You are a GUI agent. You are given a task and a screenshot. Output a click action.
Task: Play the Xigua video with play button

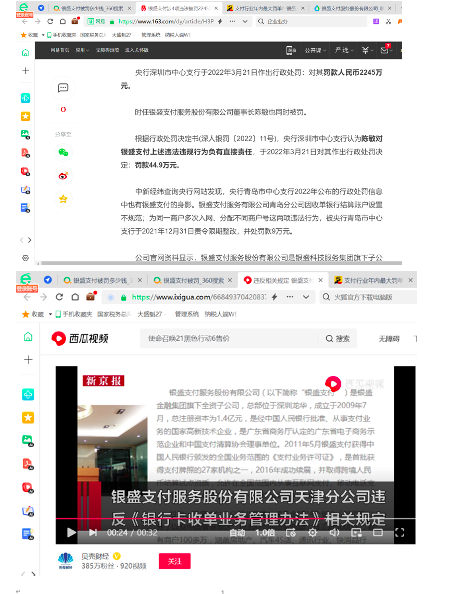click(x=71, y=532)
